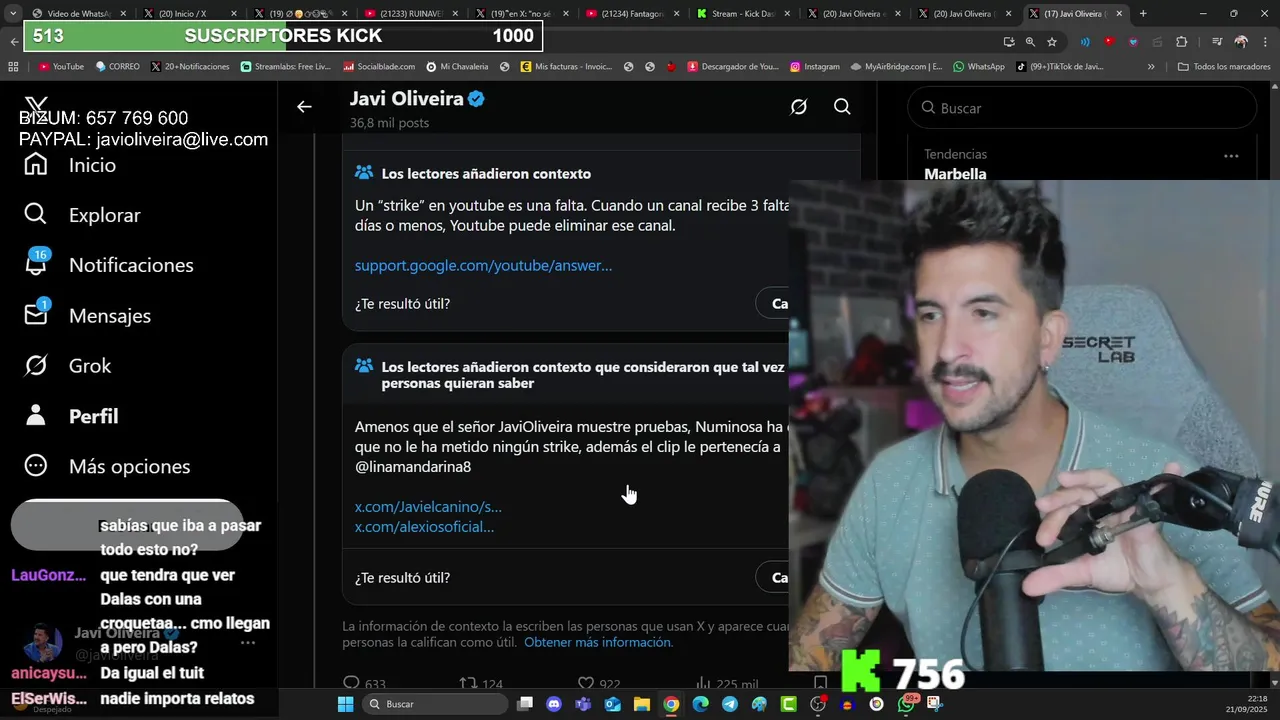
Task: Open Microsoft Edge from the taskbar
Action: point(700,704)
